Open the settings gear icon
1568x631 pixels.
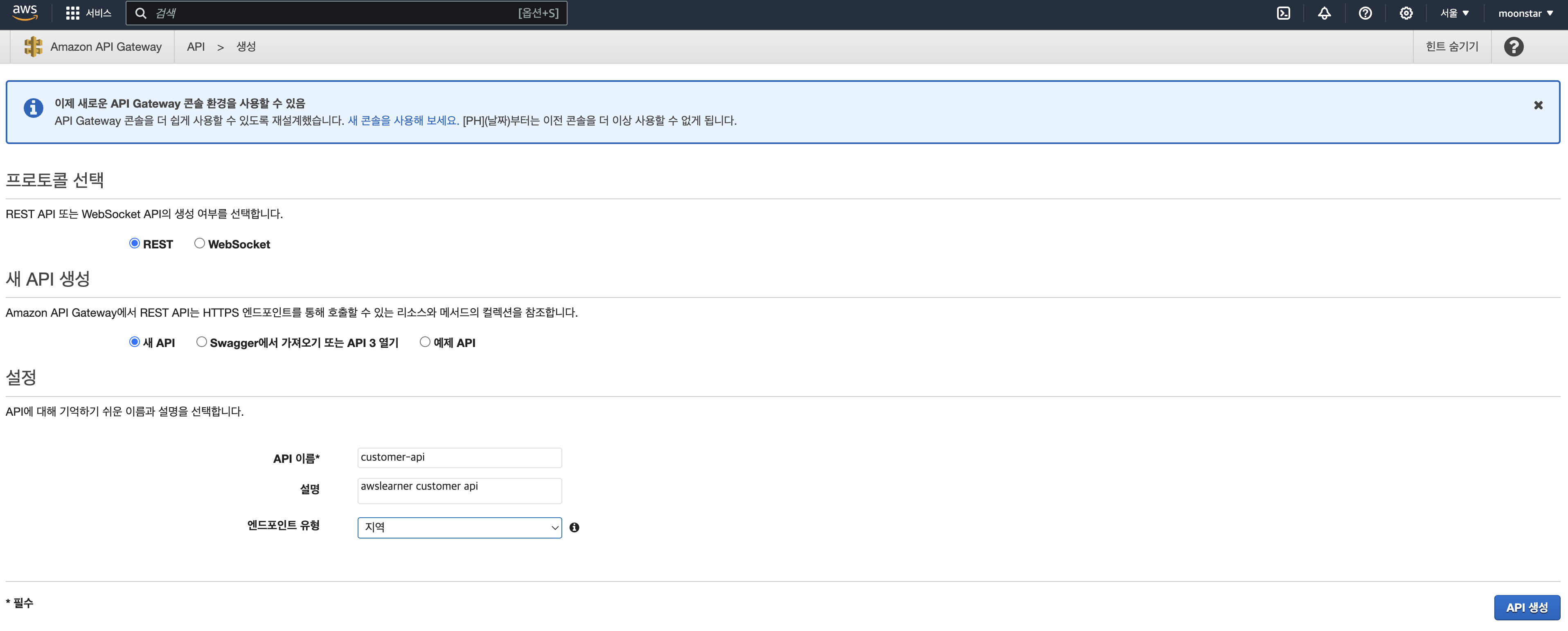click(1406, 14)
